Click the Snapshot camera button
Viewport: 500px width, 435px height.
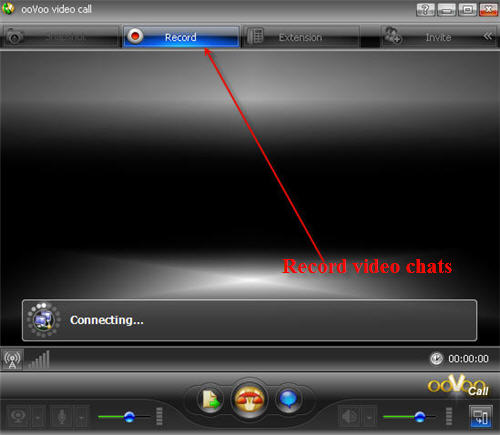click(61, 37)
